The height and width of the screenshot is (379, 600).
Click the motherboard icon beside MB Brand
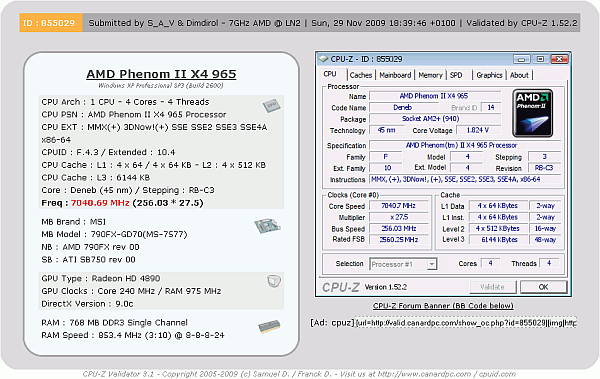[x=267, y=226]
